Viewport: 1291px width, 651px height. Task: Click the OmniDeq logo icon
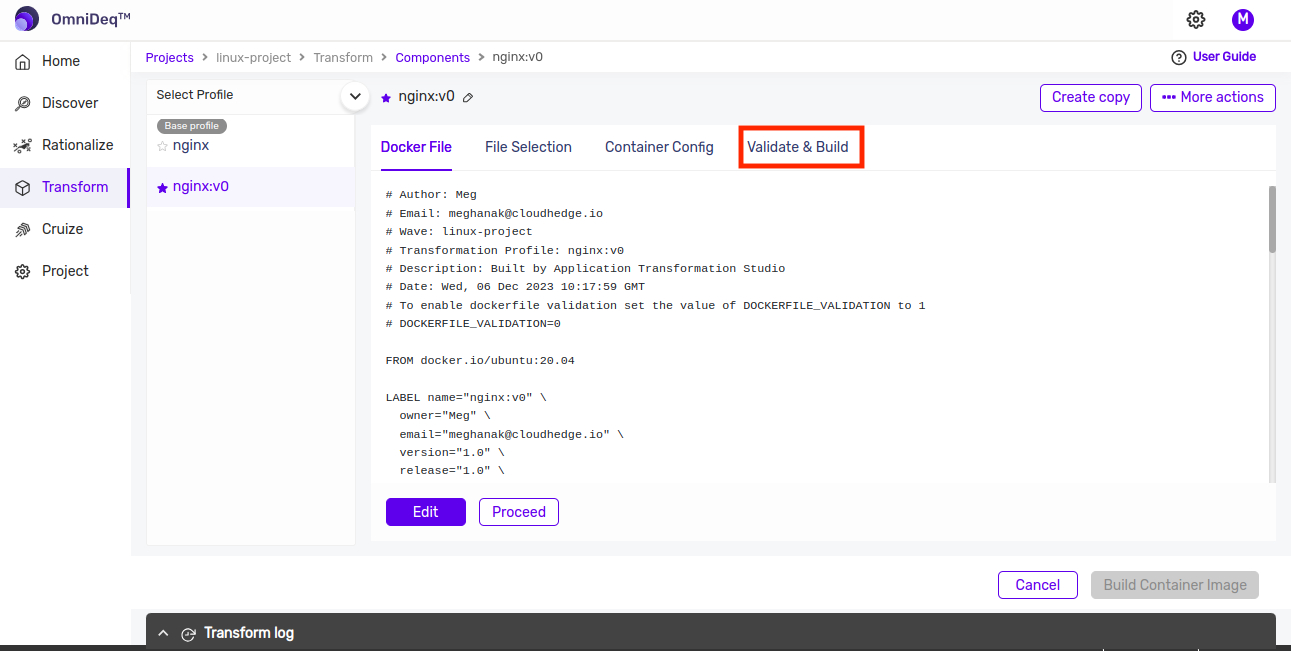click(26, 19)
